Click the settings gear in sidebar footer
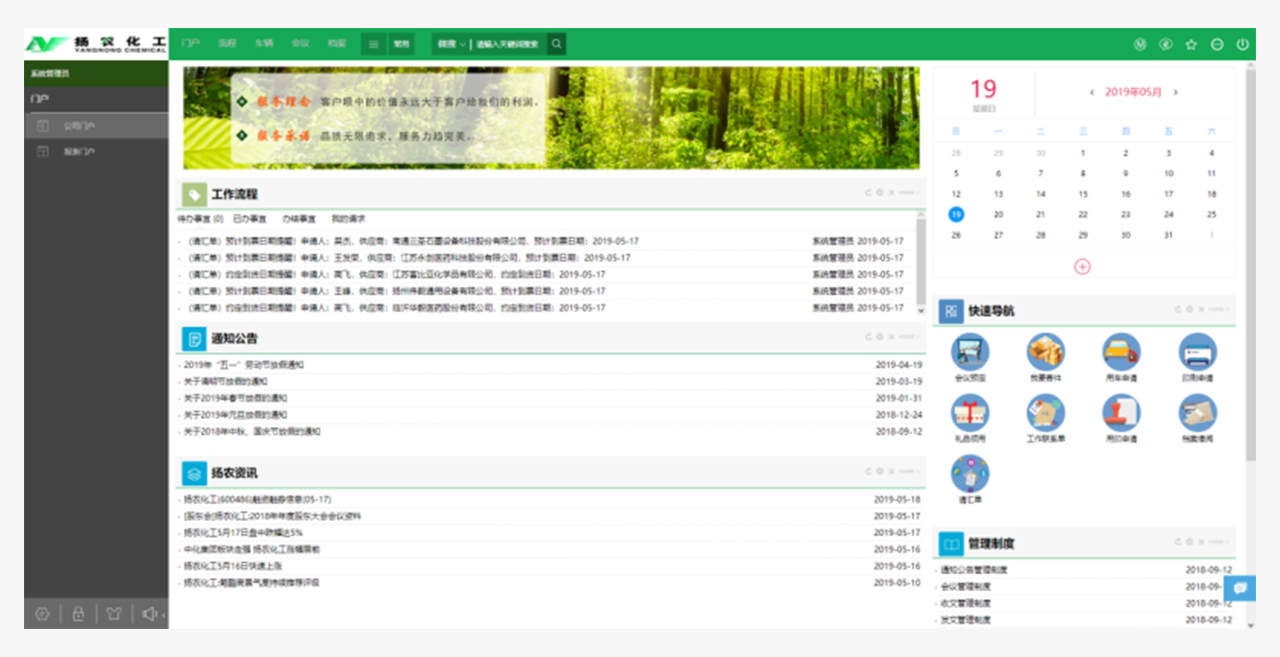The image size is (1280, 657). (x=42, y=614)
